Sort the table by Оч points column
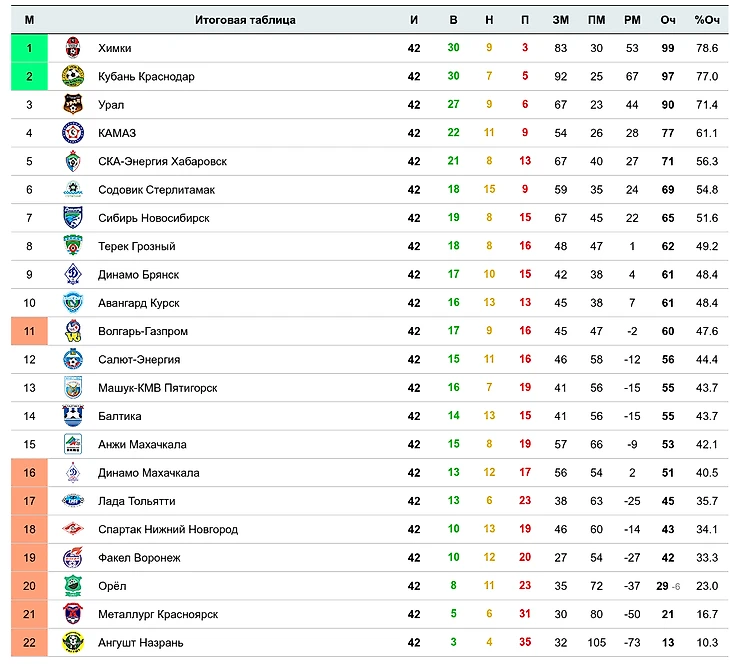This screenshot has width=730, height=671. pos(668,20)
